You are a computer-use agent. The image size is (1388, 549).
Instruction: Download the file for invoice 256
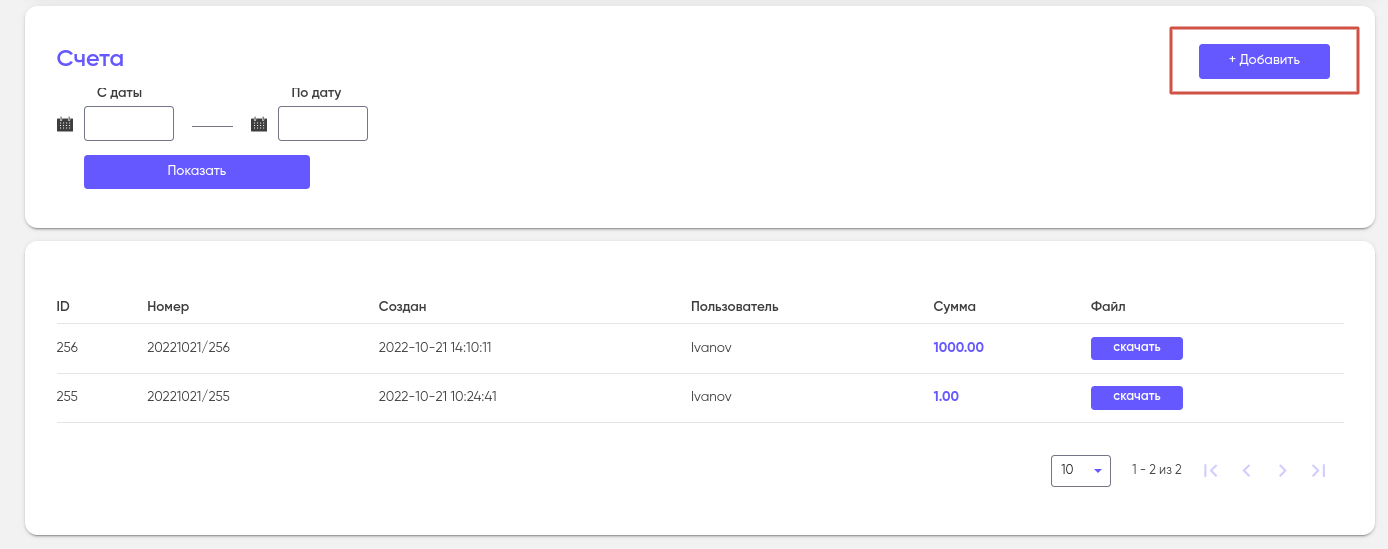tap(1136, 348)
